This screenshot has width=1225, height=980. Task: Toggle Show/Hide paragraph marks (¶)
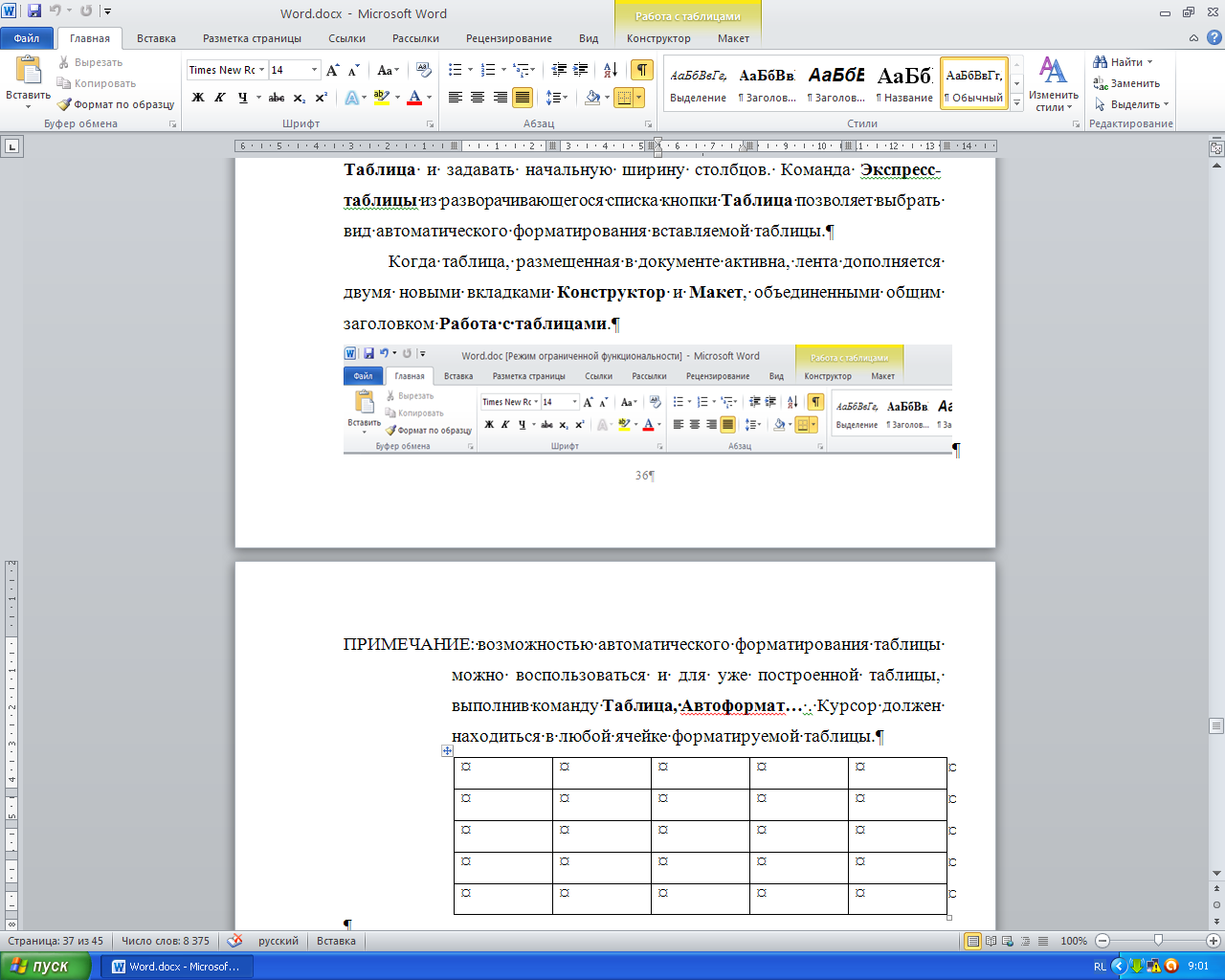(x=642, y=70)
